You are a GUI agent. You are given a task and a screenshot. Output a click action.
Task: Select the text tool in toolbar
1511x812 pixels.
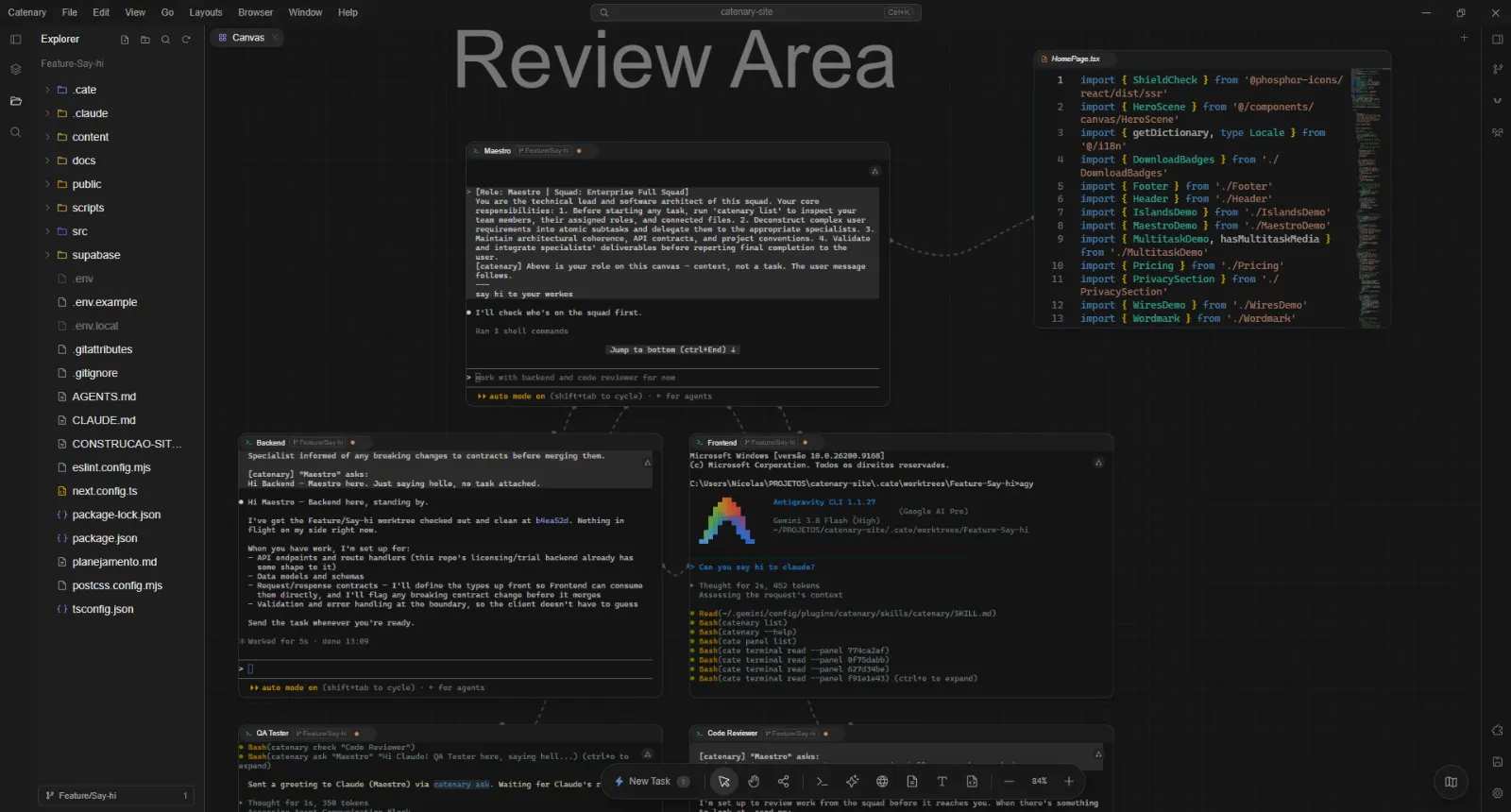click(x=942, y=782)
